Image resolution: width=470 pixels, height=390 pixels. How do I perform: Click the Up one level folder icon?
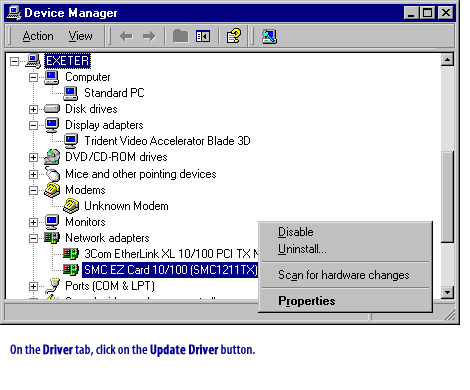[x=180, y=36]
